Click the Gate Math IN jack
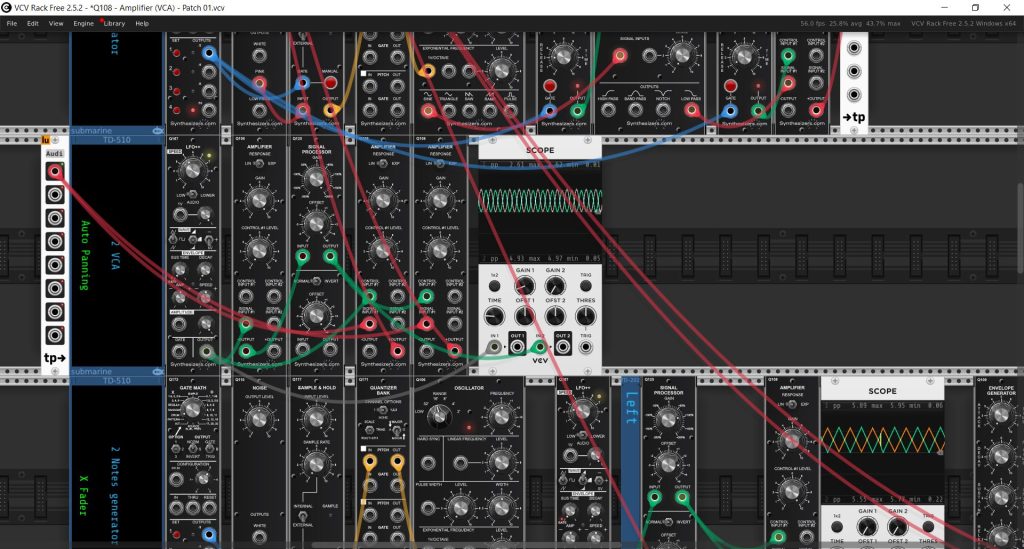 pos(176,507)
